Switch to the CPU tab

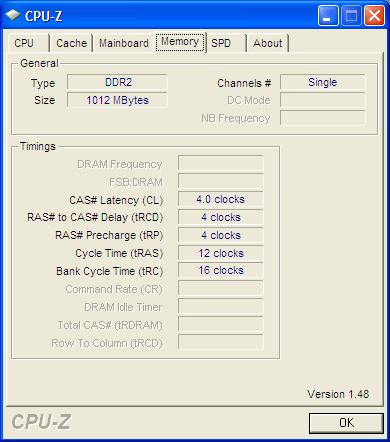click(x=28, y=43)
